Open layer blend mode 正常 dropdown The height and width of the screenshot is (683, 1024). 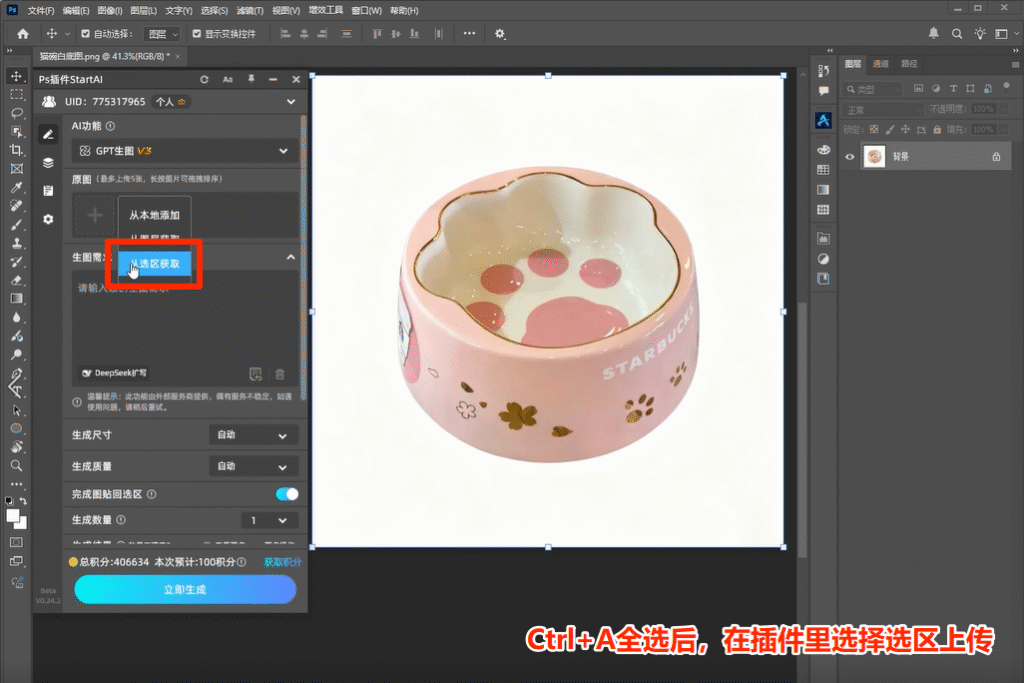[882, 110]
